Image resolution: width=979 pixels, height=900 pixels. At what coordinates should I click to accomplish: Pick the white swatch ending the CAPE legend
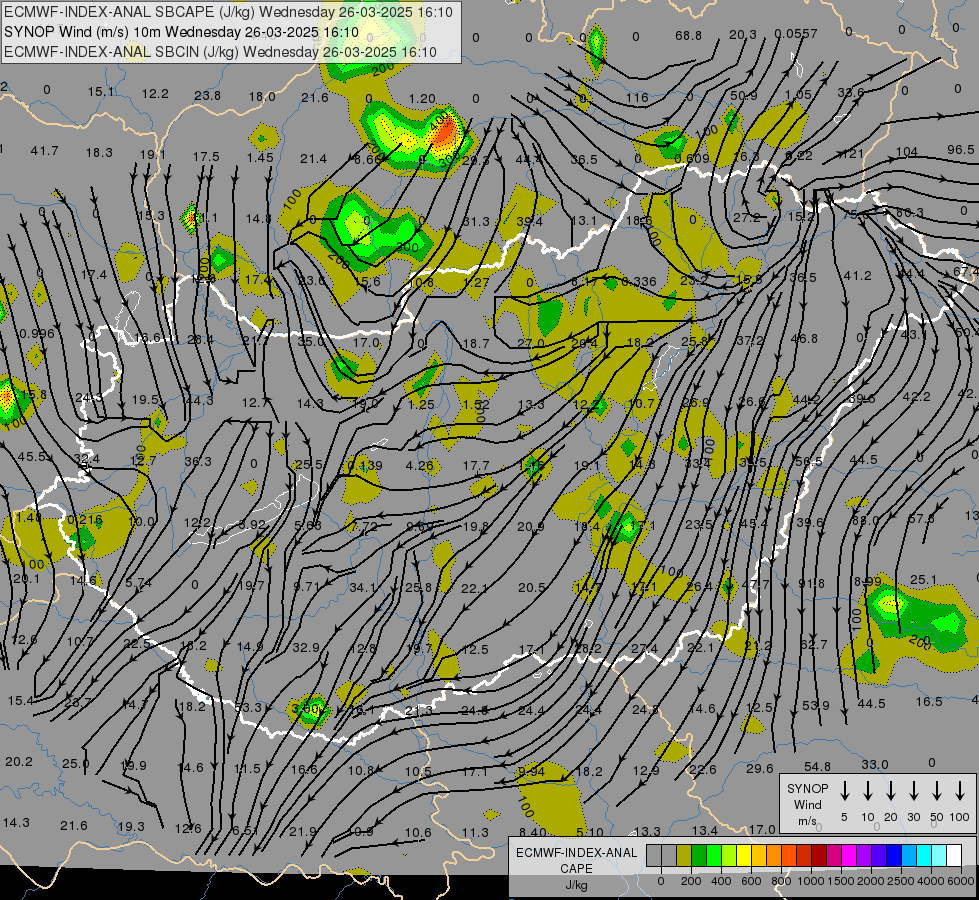(x=954, y=856)
